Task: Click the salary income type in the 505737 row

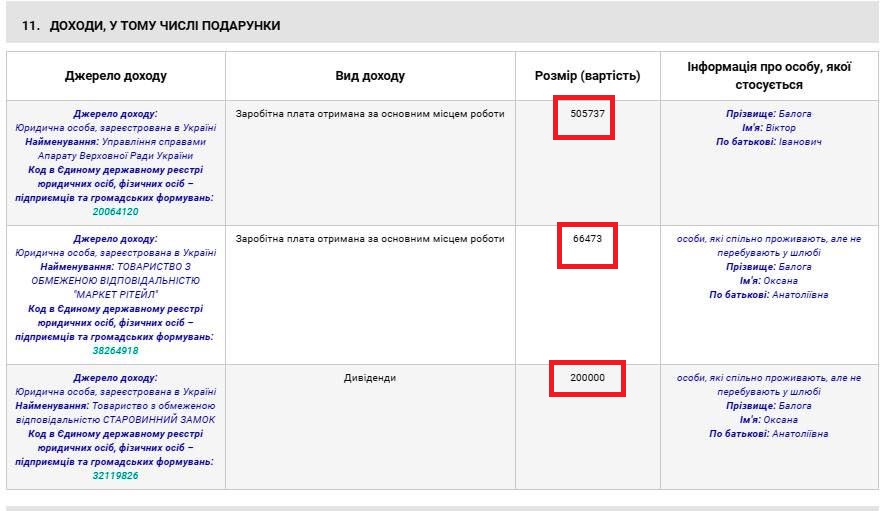Action: click(370, 114)
